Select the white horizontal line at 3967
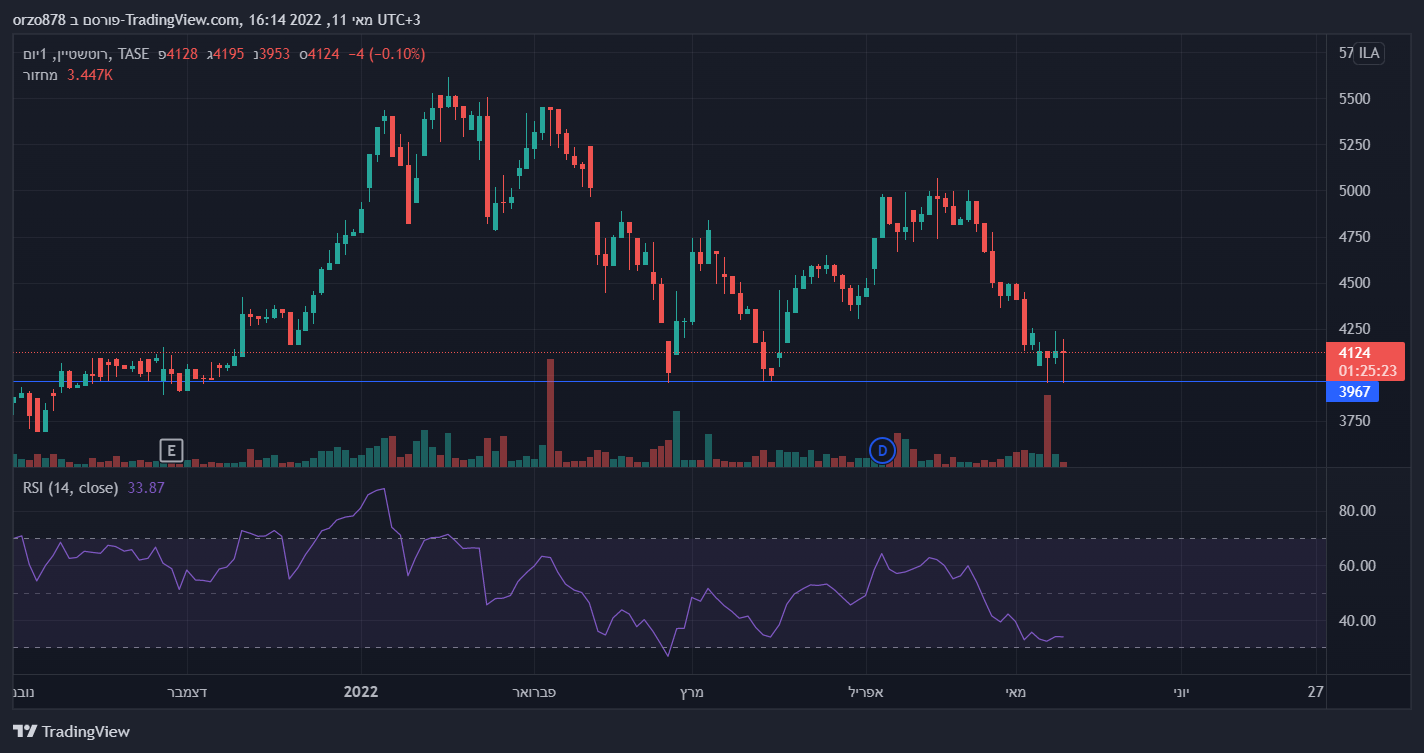Viewport: 1424px width, 753px height. click(x=668, y=381)
